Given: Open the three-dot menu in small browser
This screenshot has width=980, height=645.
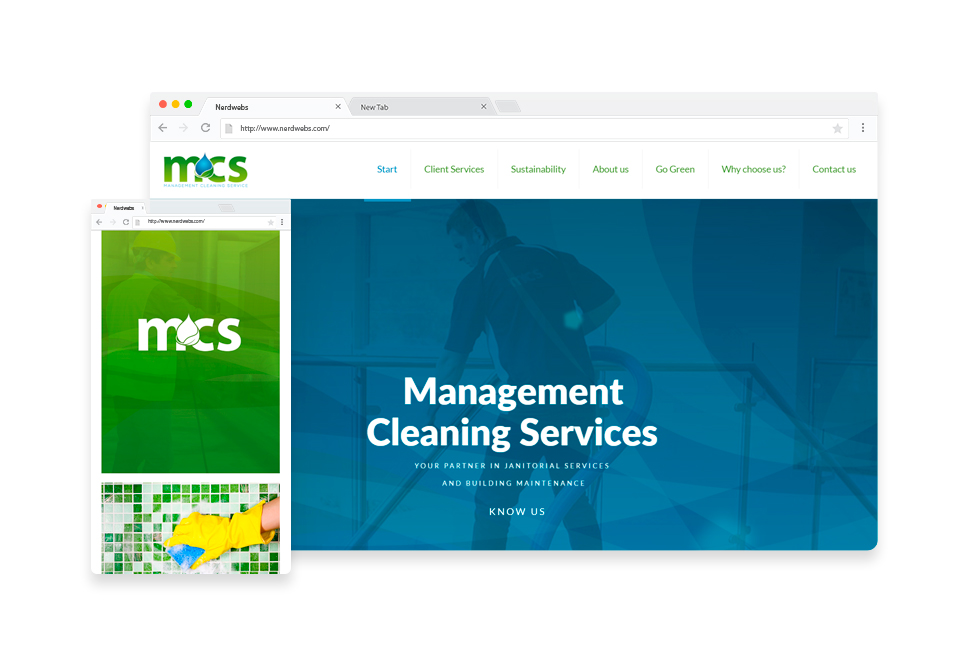Looking at the screenshot, I should point(282,222).
